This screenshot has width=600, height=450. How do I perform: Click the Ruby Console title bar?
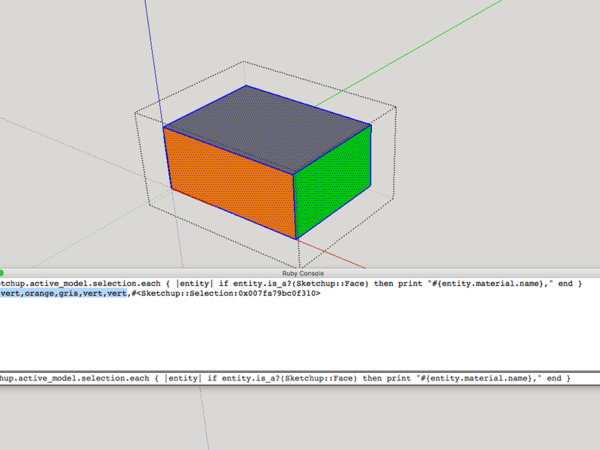tap(300, 272)
